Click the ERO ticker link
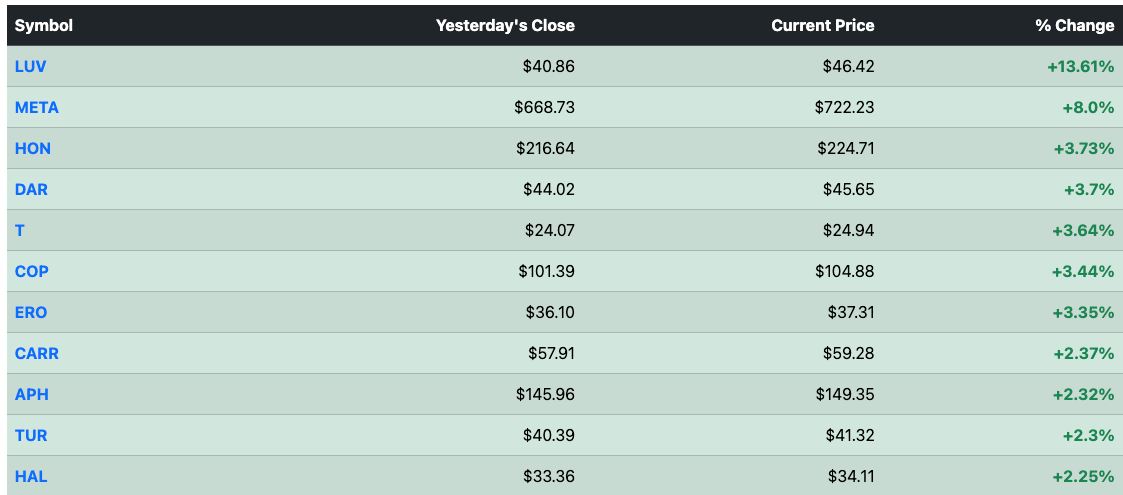Screen dimensions: 1123x495 click(31, 312)
